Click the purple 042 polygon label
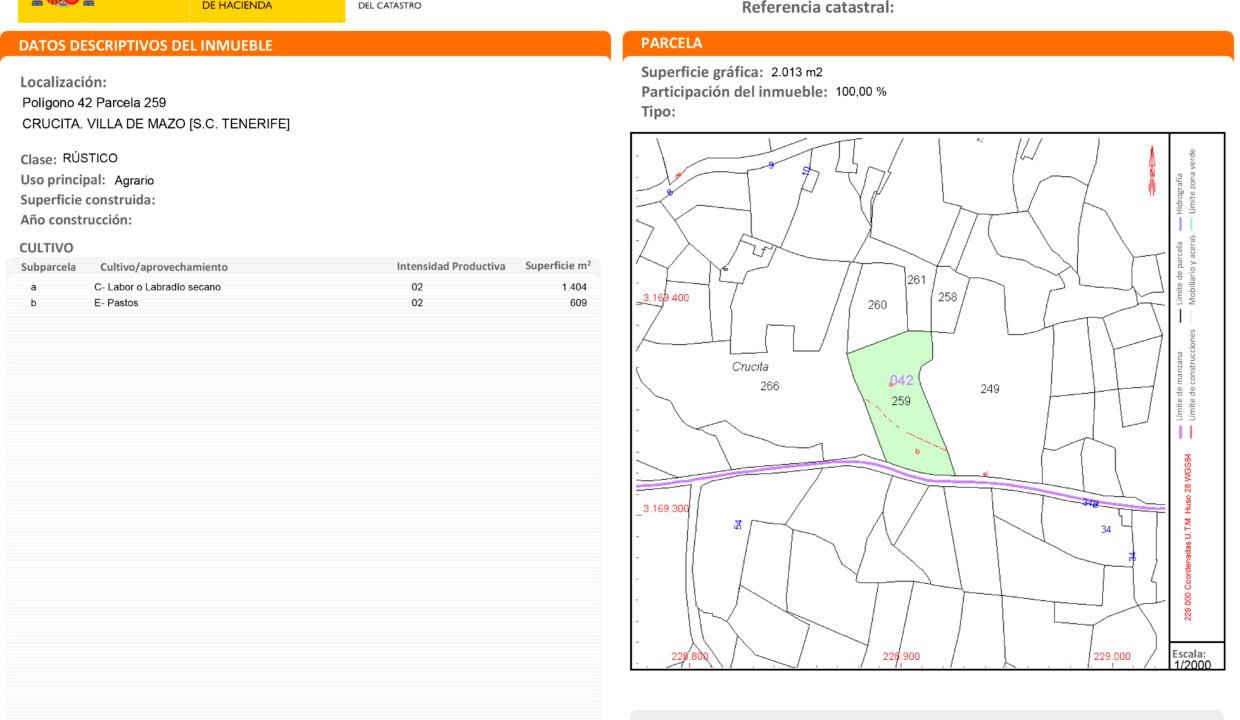The image size is (1240, 720). click(902, 380)
